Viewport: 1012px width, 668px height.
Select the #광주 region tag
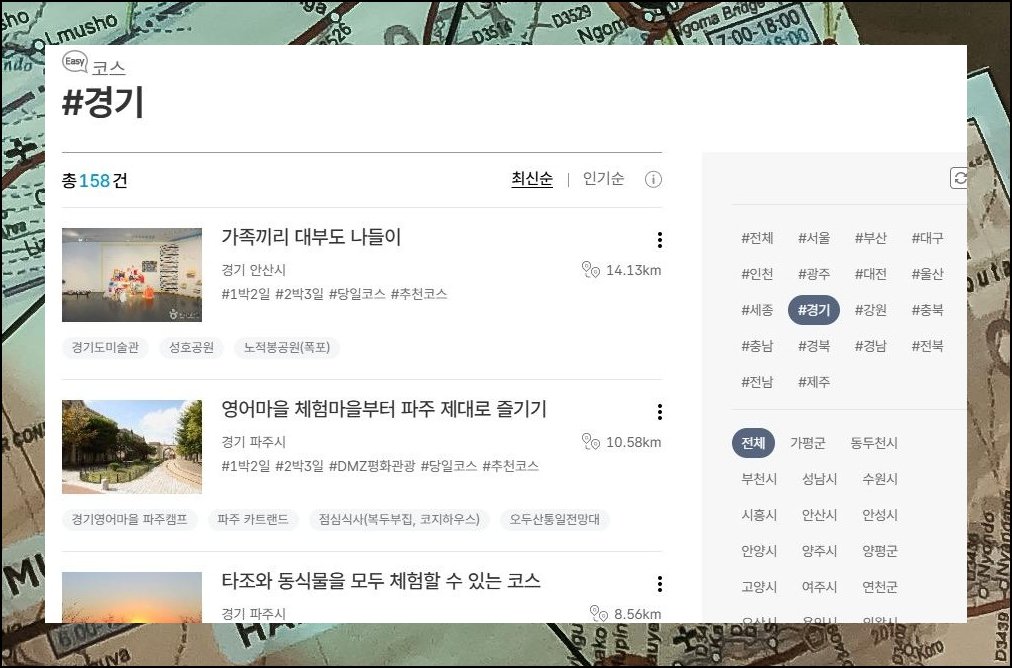click(814, 274)
